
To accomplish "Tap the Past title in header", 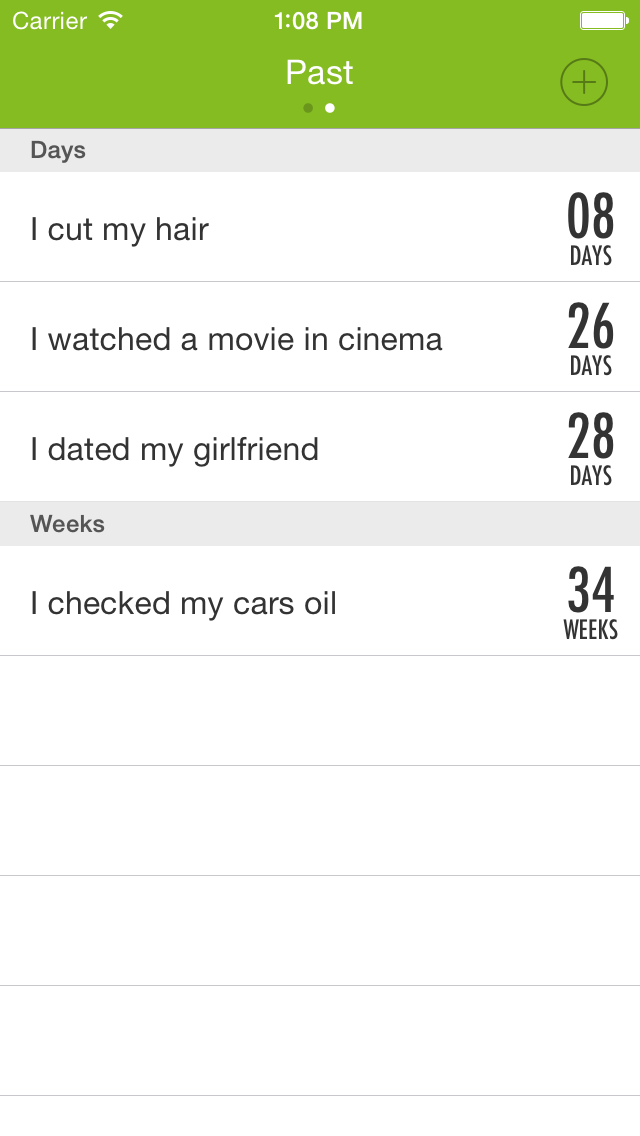I will point(319,72).
